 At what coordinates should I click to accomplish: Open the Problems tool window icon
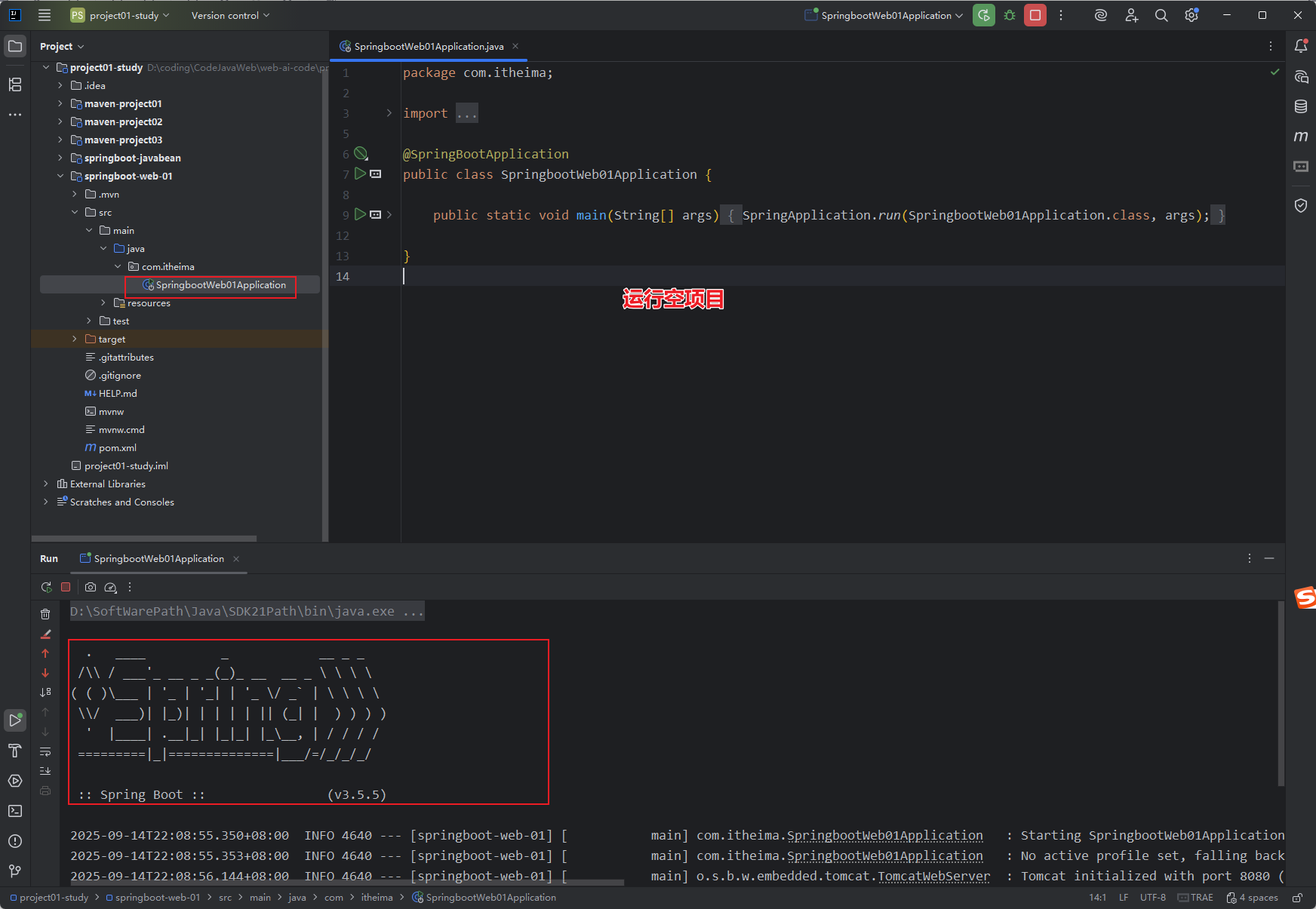pos(15,841)
